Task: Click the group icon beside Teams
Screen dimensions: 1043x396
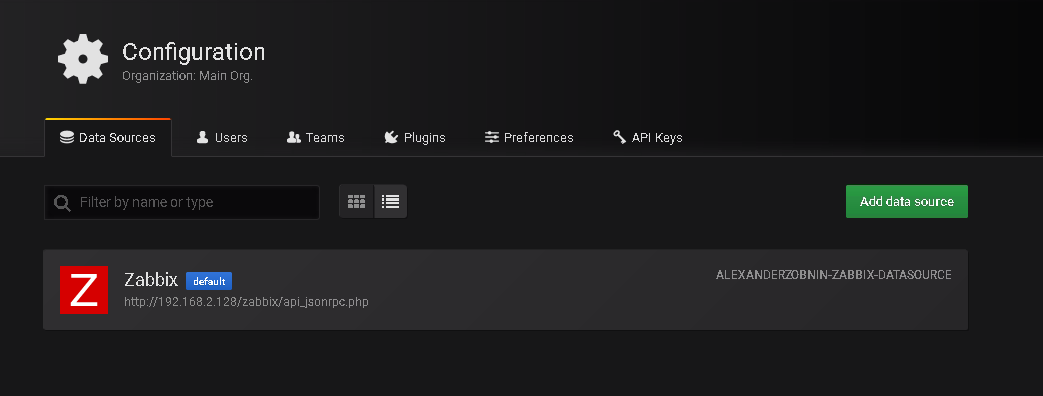Action: pos(293,137)
